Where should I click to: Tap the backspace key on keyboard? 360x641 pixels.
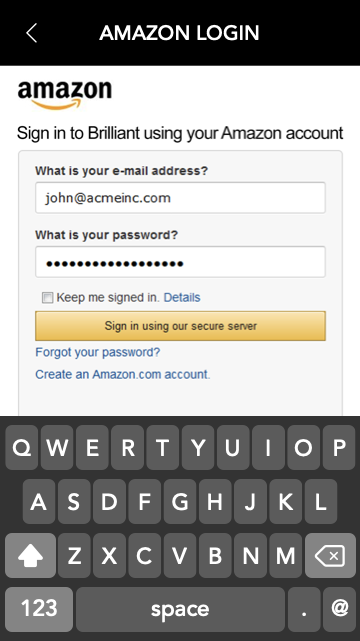[x=330, y=555]
